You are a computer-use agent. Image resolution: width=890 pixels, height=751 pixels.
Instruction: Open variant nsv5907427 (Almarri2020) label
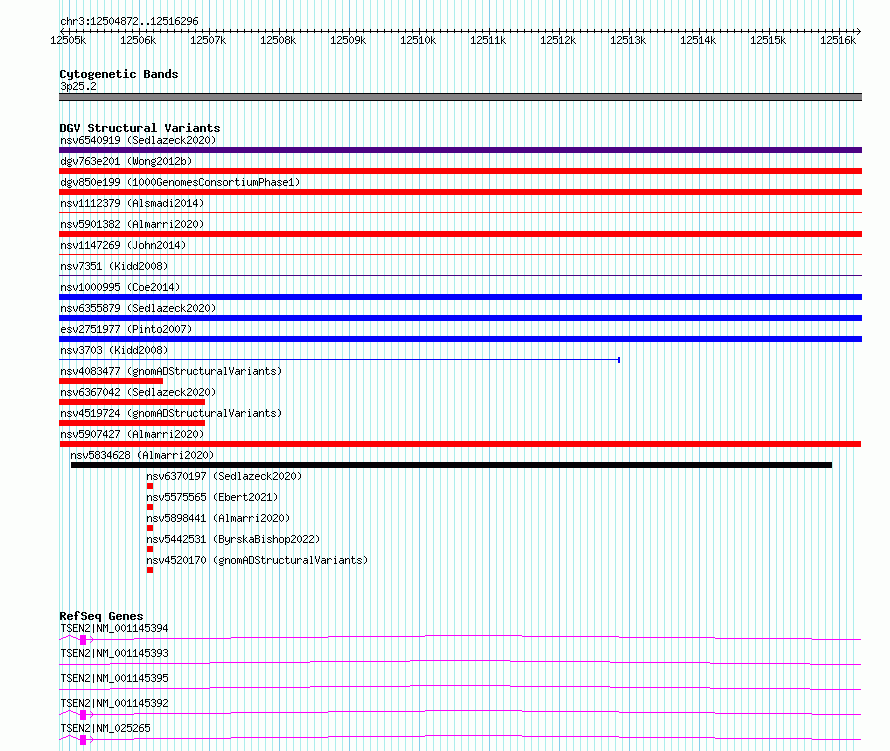coord(132,434)
